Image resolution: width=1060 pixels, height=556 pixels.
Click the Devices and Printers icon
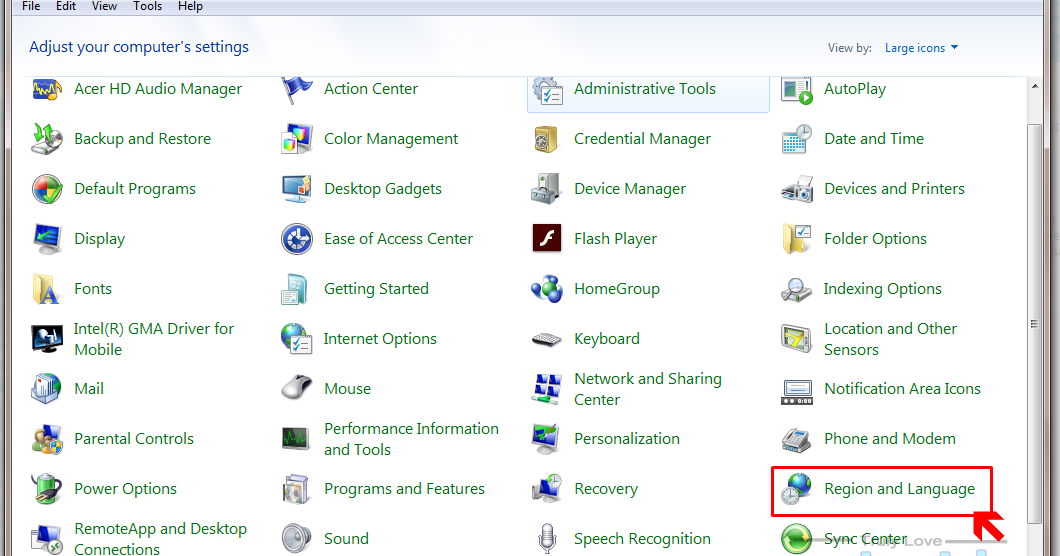tap(796, 189)
